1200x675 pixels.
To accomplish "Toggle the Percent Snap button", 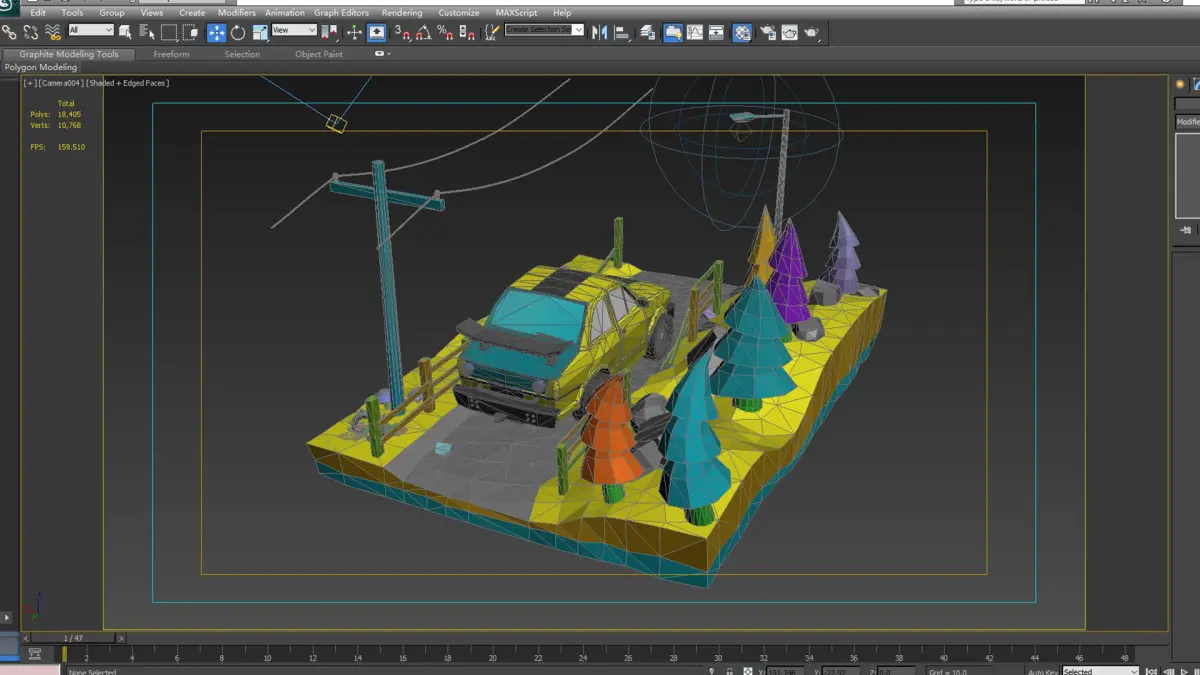I will [445, 33].
